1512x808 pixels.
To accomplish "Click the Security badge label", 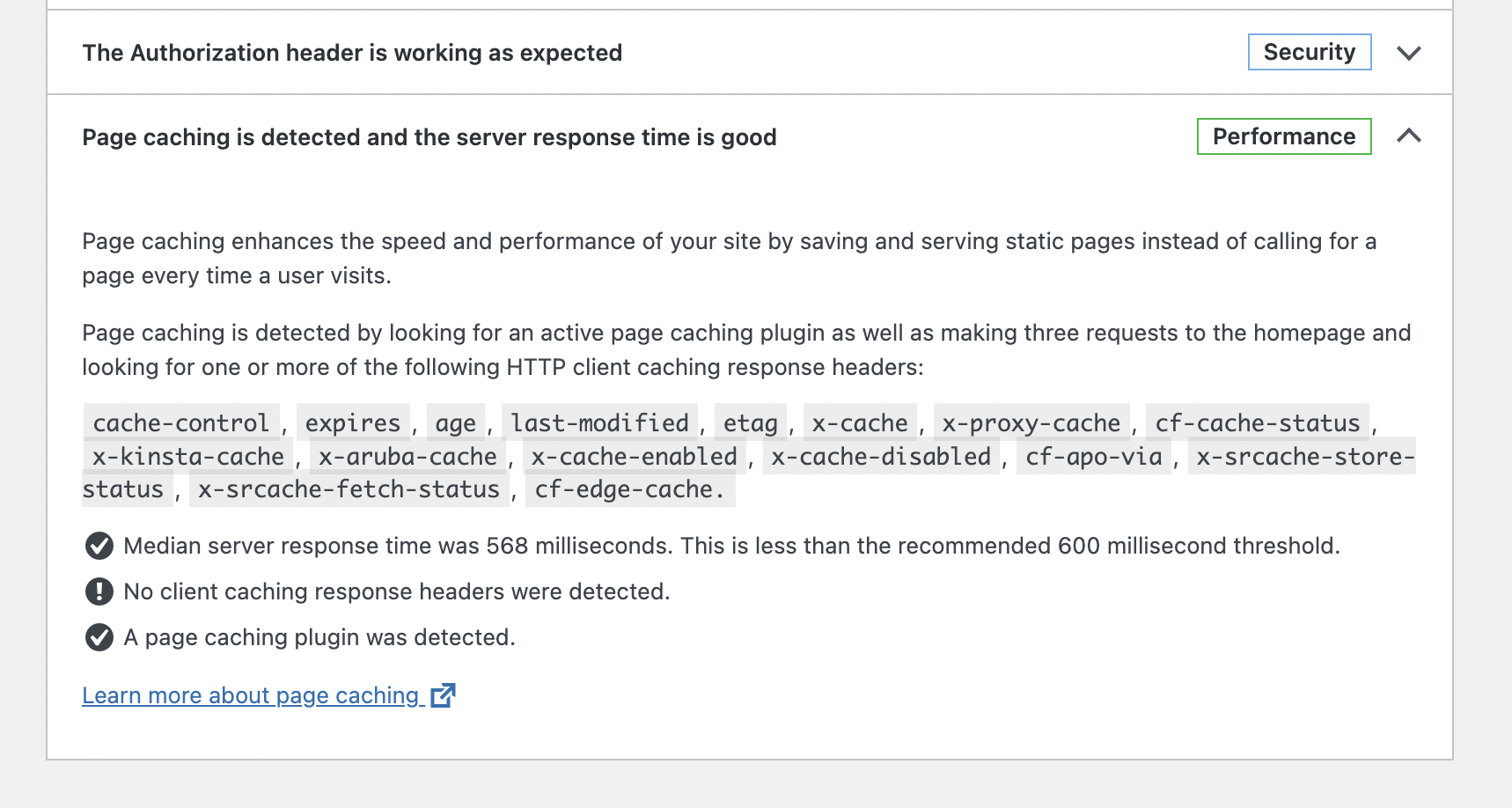I will point(1310,52).
